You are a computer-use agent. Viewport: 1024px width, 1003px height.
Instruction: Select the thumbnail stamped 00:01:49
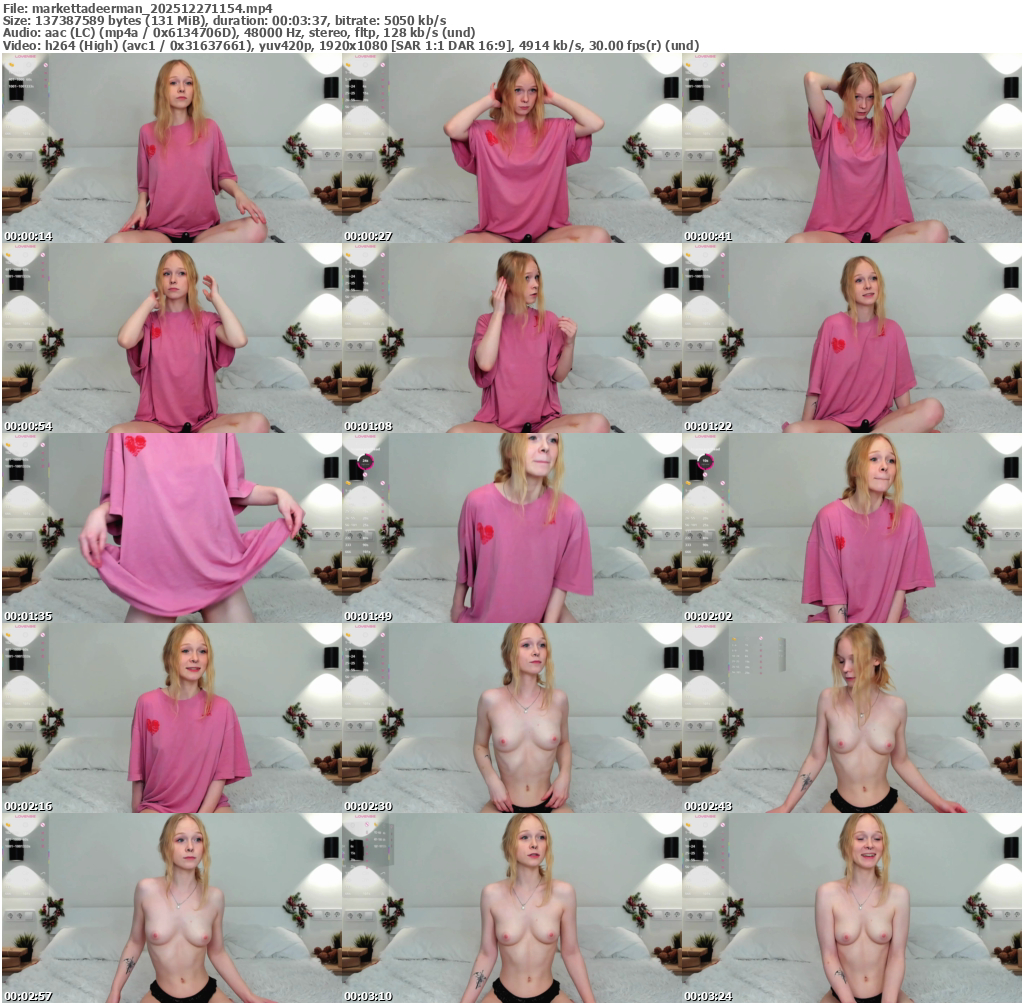[x=512, y=528]
